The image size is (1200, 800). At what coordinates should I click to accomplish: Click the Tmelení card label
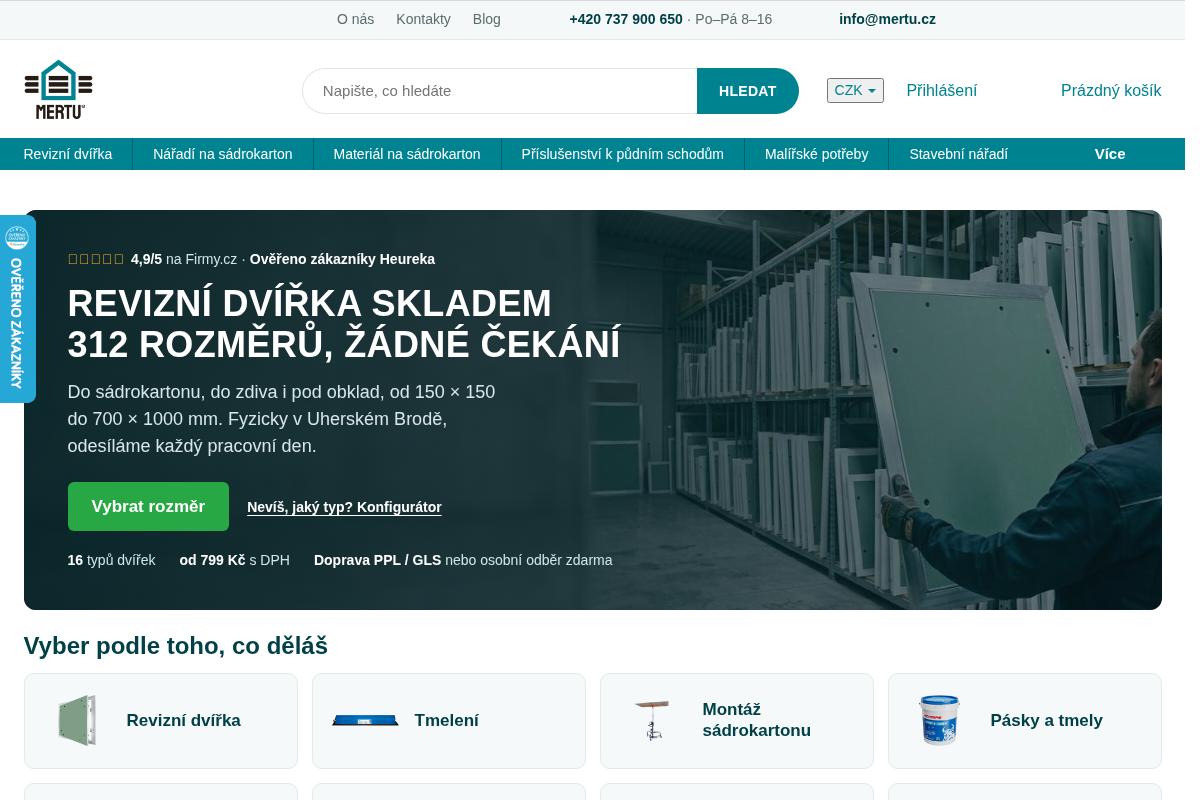pyautogui.click(x=446, y=720)
